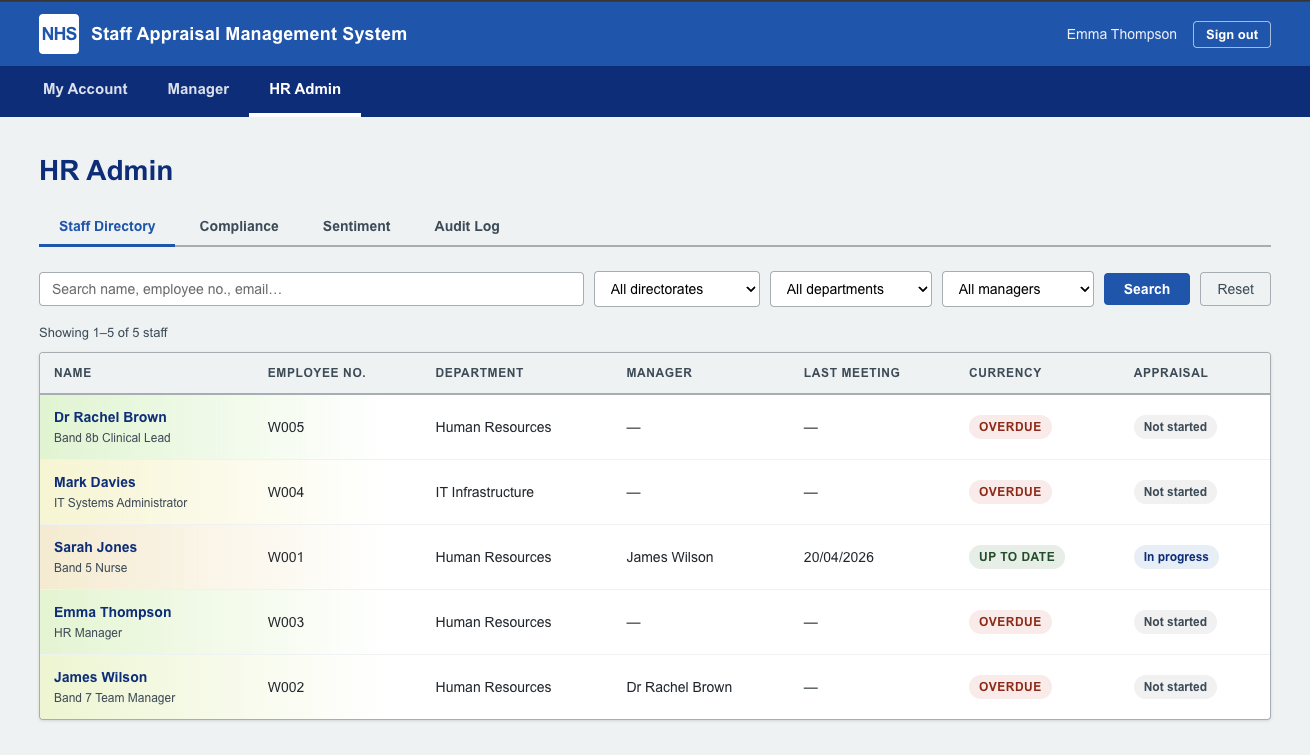
Task: Open the All directorates dropdown
Action: 677,288
